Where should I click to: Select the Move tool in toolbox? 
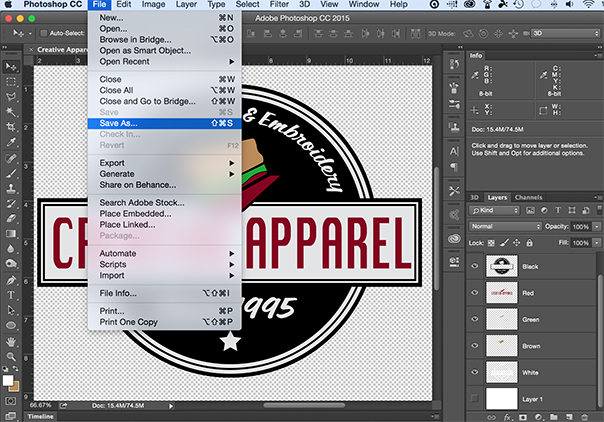click(x=11, y=67)
